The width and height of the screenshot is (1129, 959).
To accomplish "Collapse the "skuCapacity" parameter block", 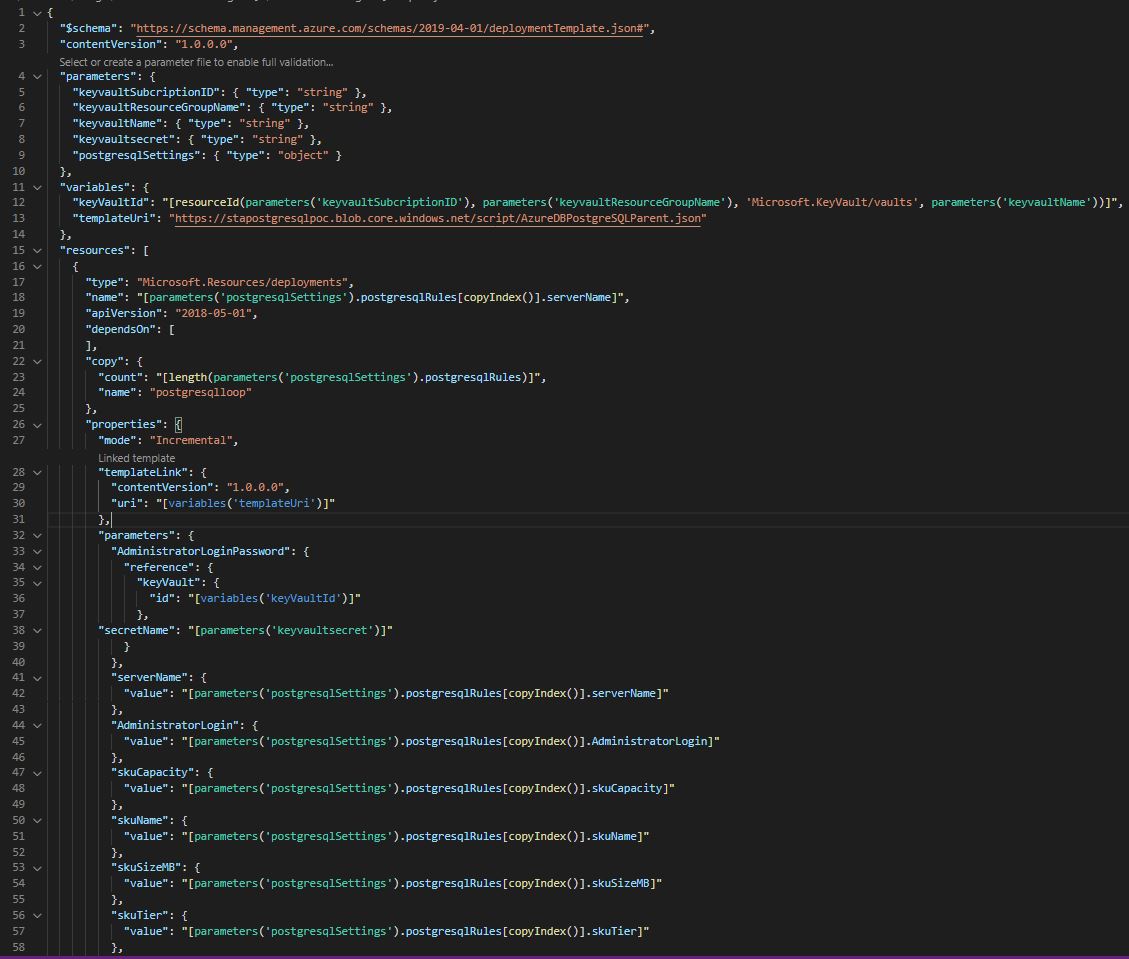I will 37,771.
